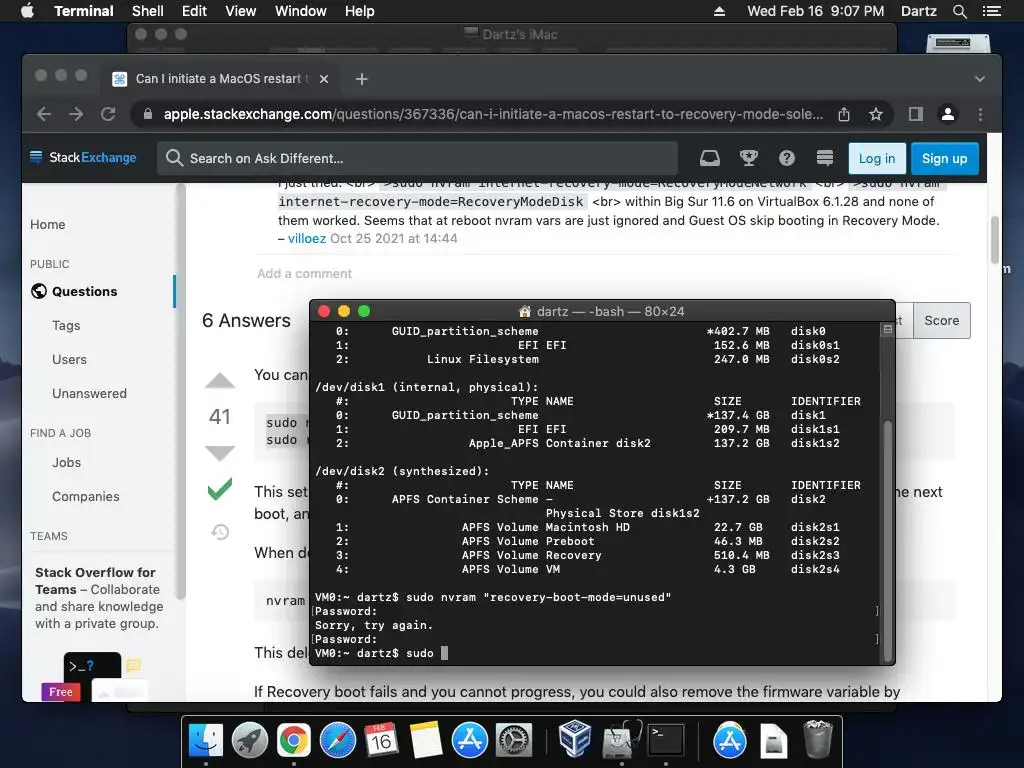
Task: Click Add a comment under the question
Action: click(304, 274)
